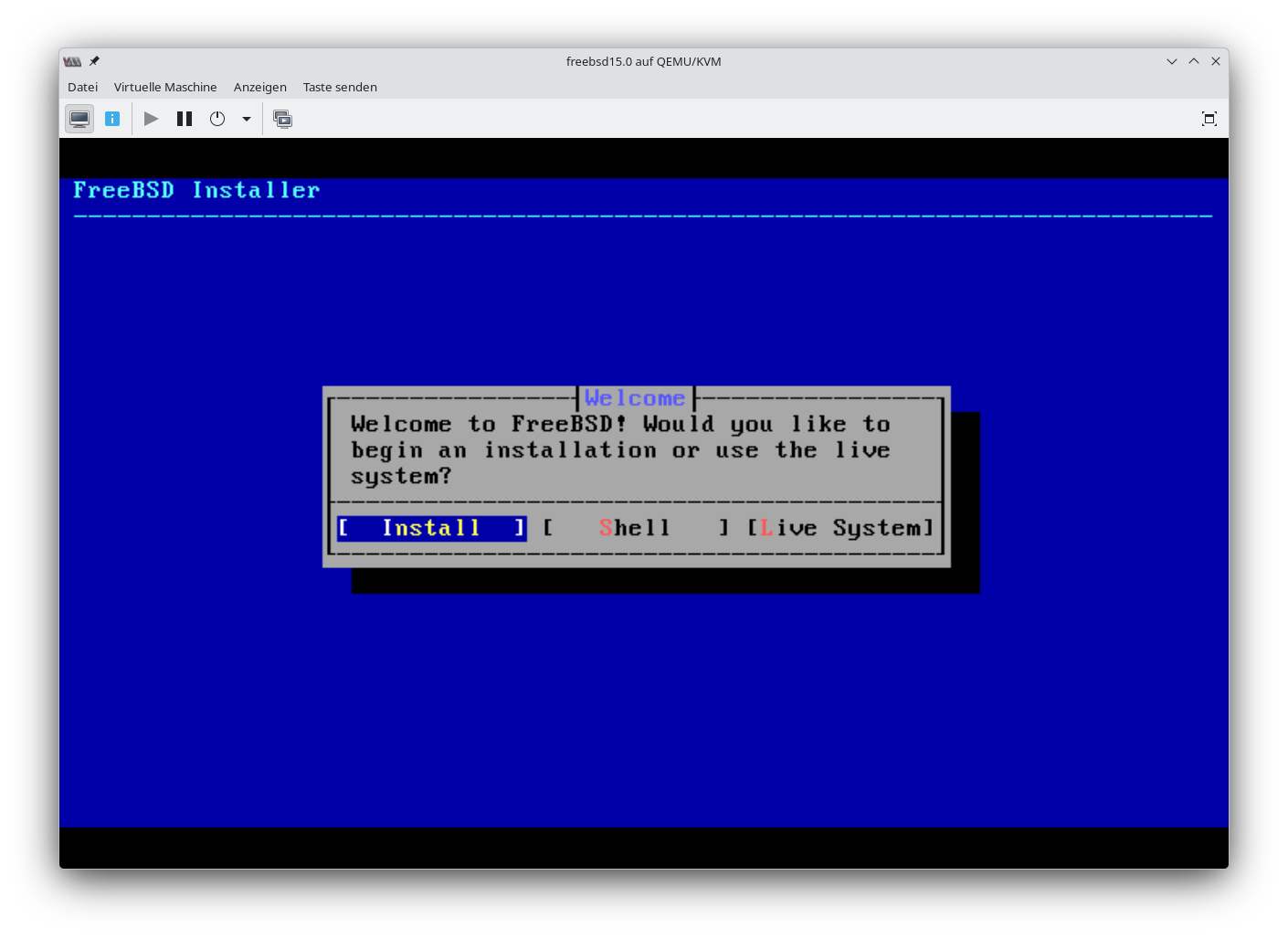Open virtual hardware details info icon
The image size is (1288, 939).
(x=112, y=119)
